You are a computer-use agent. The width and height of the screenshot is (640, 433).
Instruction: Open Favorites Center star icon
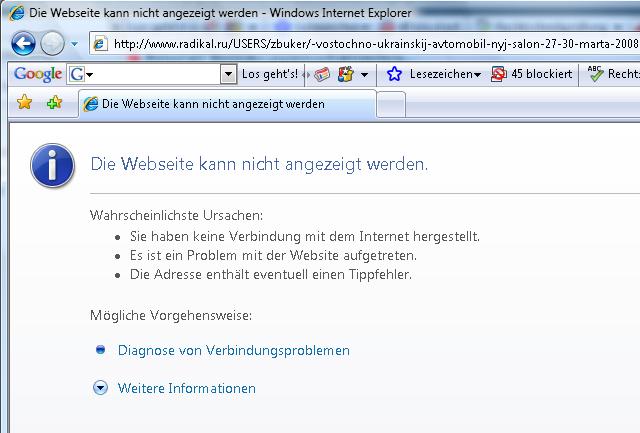(24, 104)
